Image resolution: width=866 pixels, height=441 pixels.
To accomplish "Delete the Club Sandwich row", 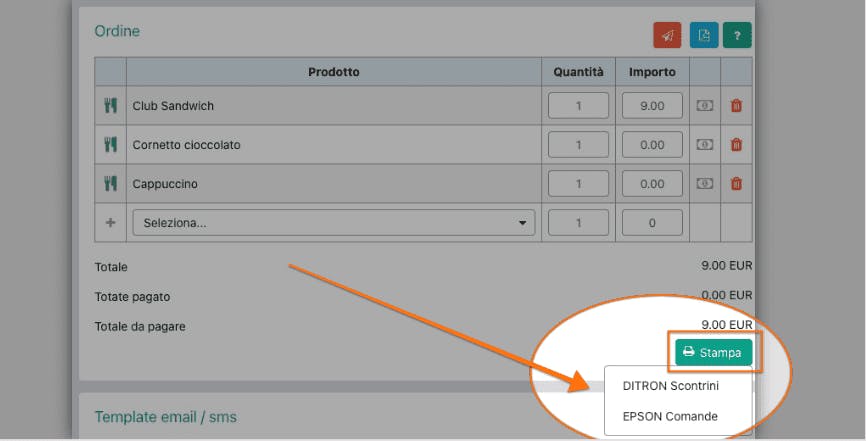I will pyautogui.click(x=736, y=106).
